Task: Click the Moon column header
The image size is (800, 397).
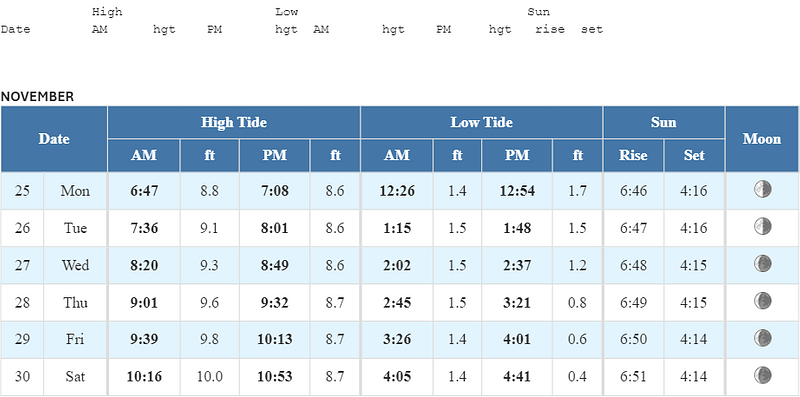Action: (762, 139)
